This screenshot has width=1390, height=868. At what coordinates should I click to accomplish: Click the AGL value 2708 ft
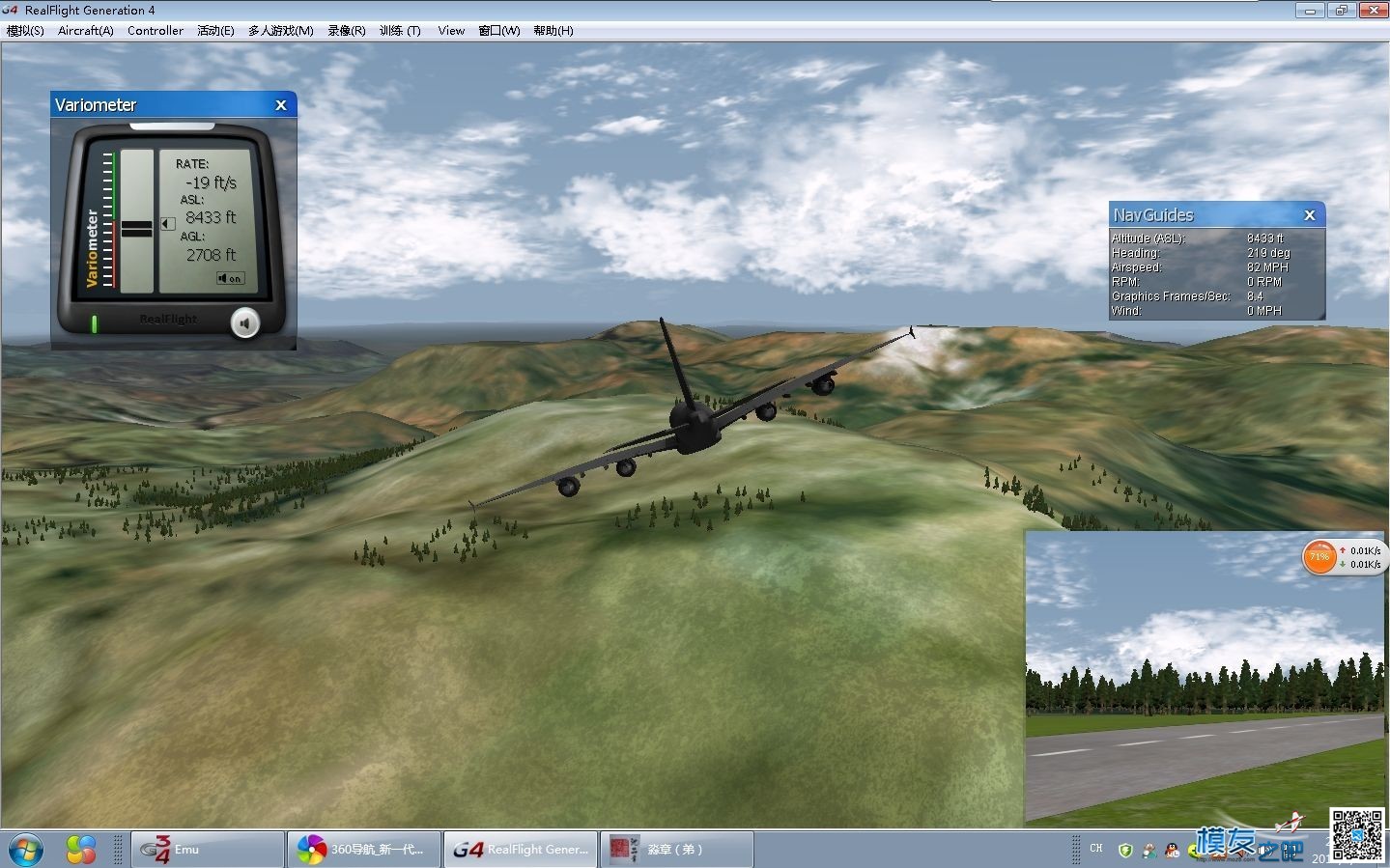[x=211, y=255]
